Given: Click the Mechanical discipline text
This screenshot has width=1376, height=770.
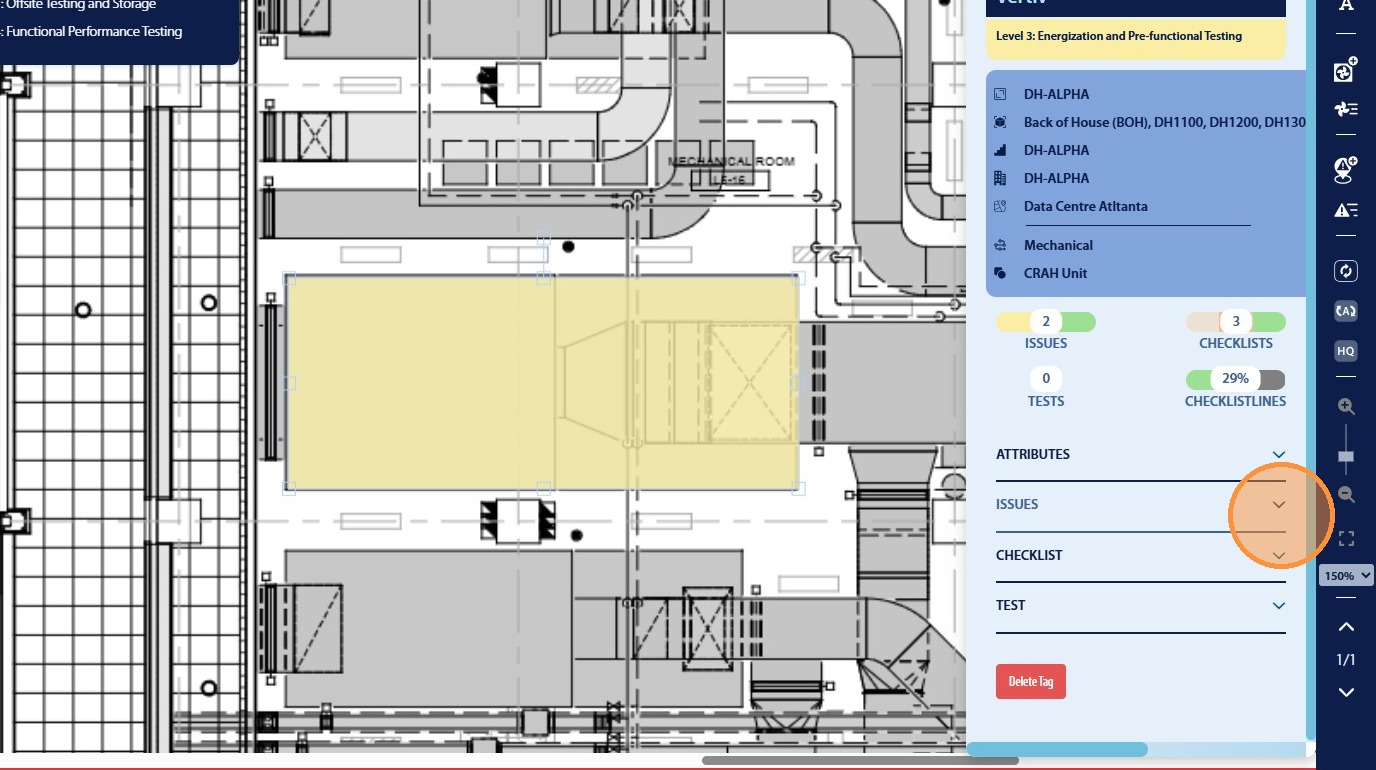Looking at the screenshot, I should pos(1058,245).
